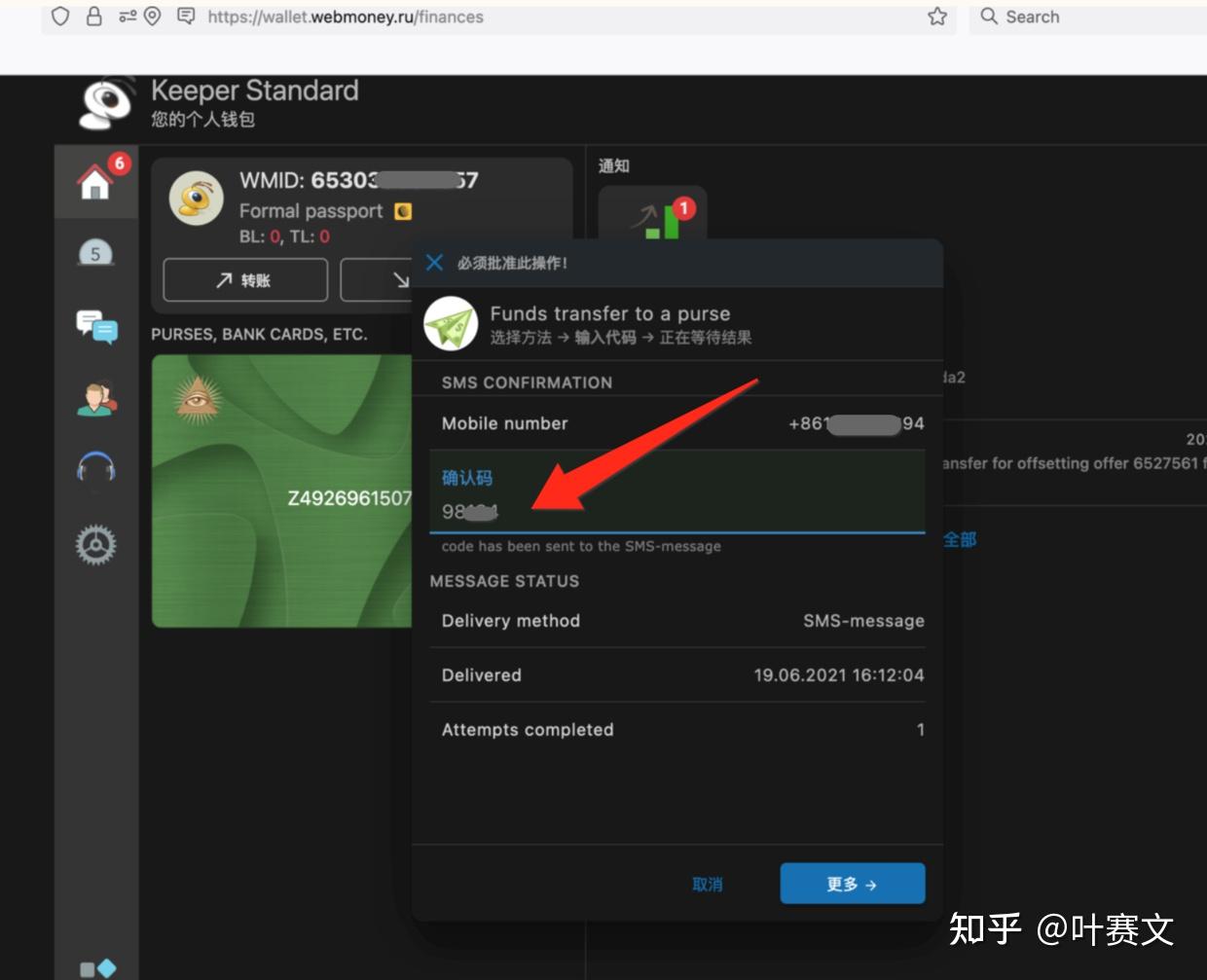Select the green Z4926961507 purse card

pyautogui.click(x=282, y=490)
